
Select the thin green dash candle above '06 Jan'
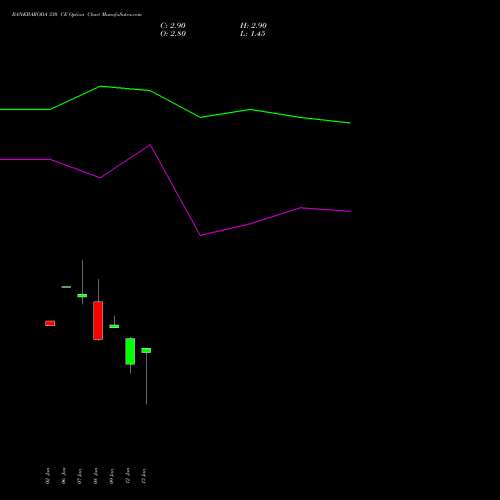click(66, 287)
